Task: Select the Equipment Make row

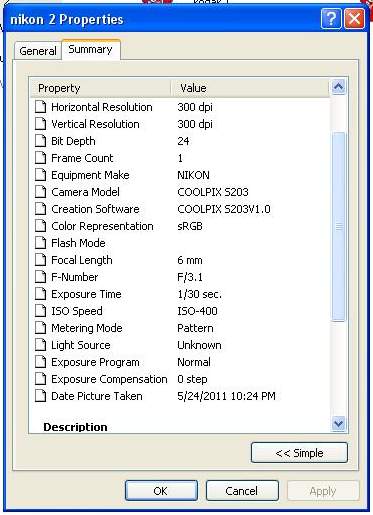Action: (x=180, y=175)
